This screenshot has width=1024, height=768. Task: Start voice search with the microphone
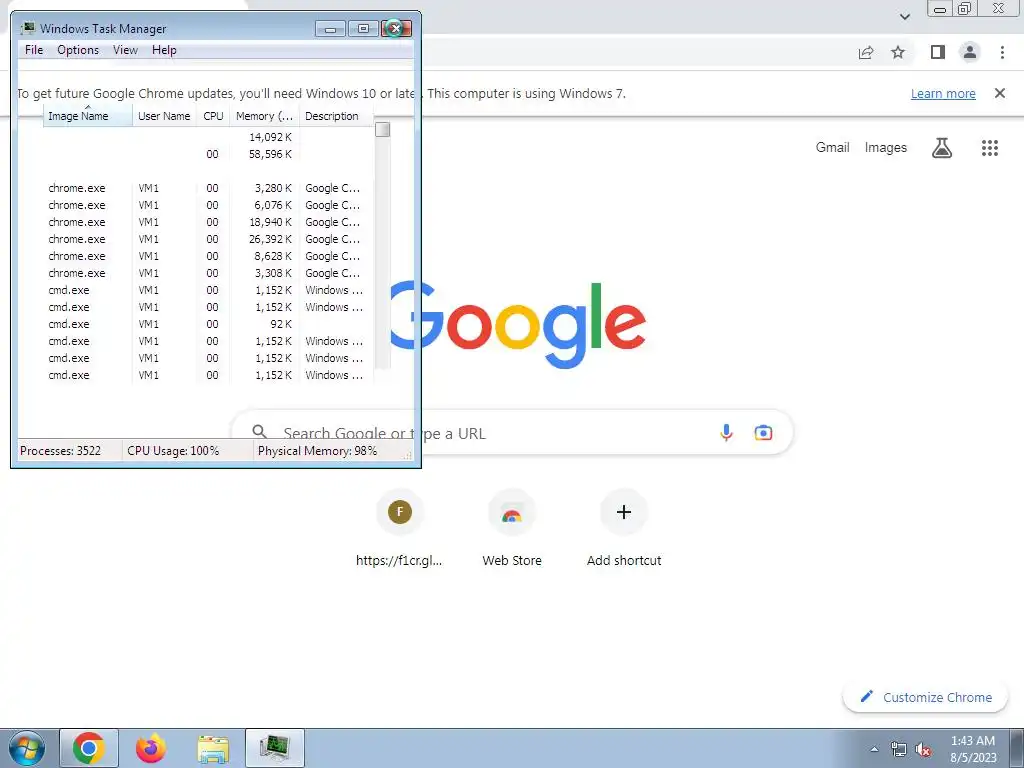726,432
